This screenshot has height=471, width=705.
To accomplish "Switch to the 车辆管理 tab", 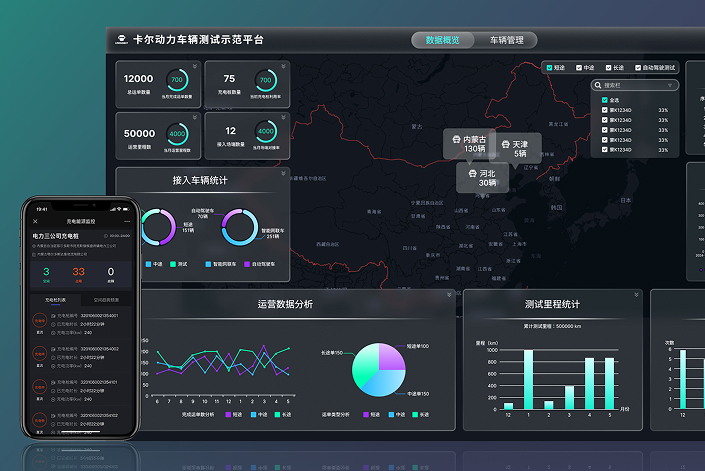I will [506, 40].
